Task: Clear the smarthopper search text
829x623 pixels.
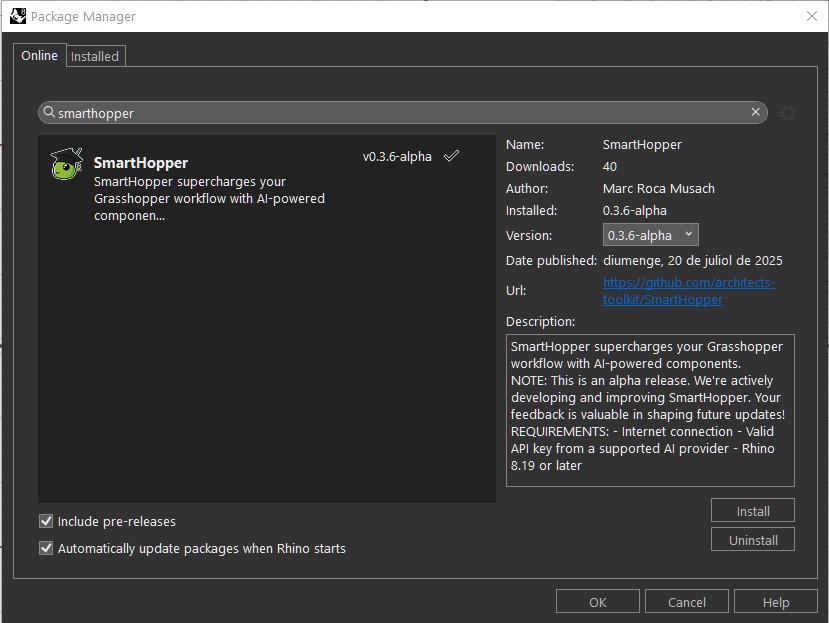Action: pos(756,112)
